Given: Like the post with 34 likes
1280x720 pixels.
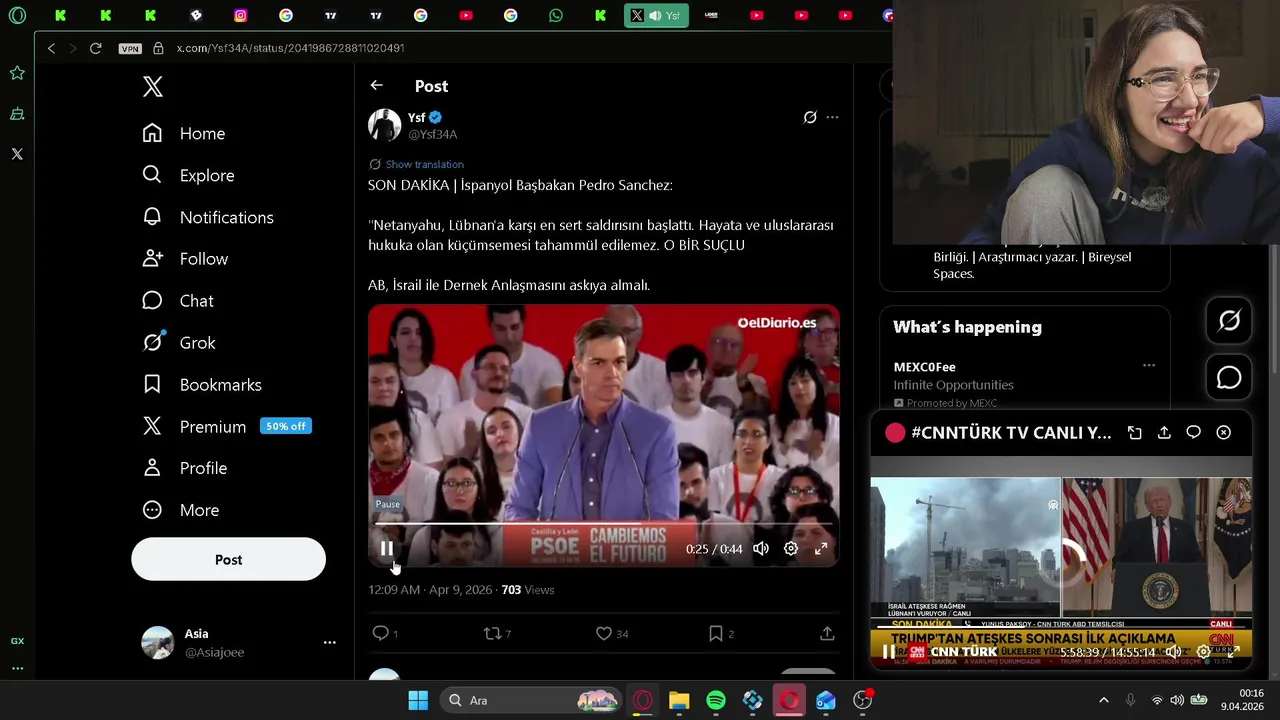Looking at the screenshot, I should [604, 633].
